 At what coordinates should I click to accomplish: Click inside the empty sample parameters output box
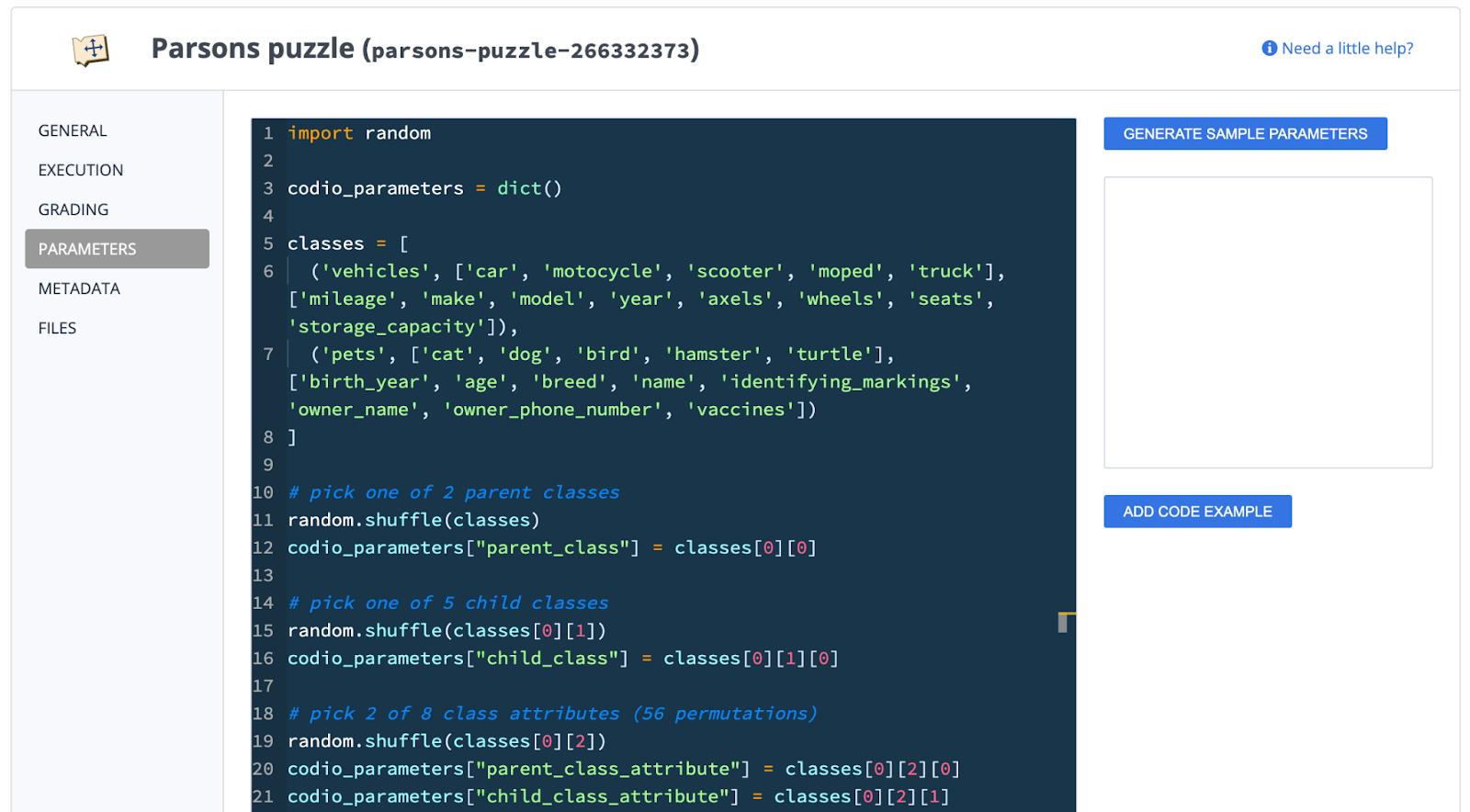1267,322
